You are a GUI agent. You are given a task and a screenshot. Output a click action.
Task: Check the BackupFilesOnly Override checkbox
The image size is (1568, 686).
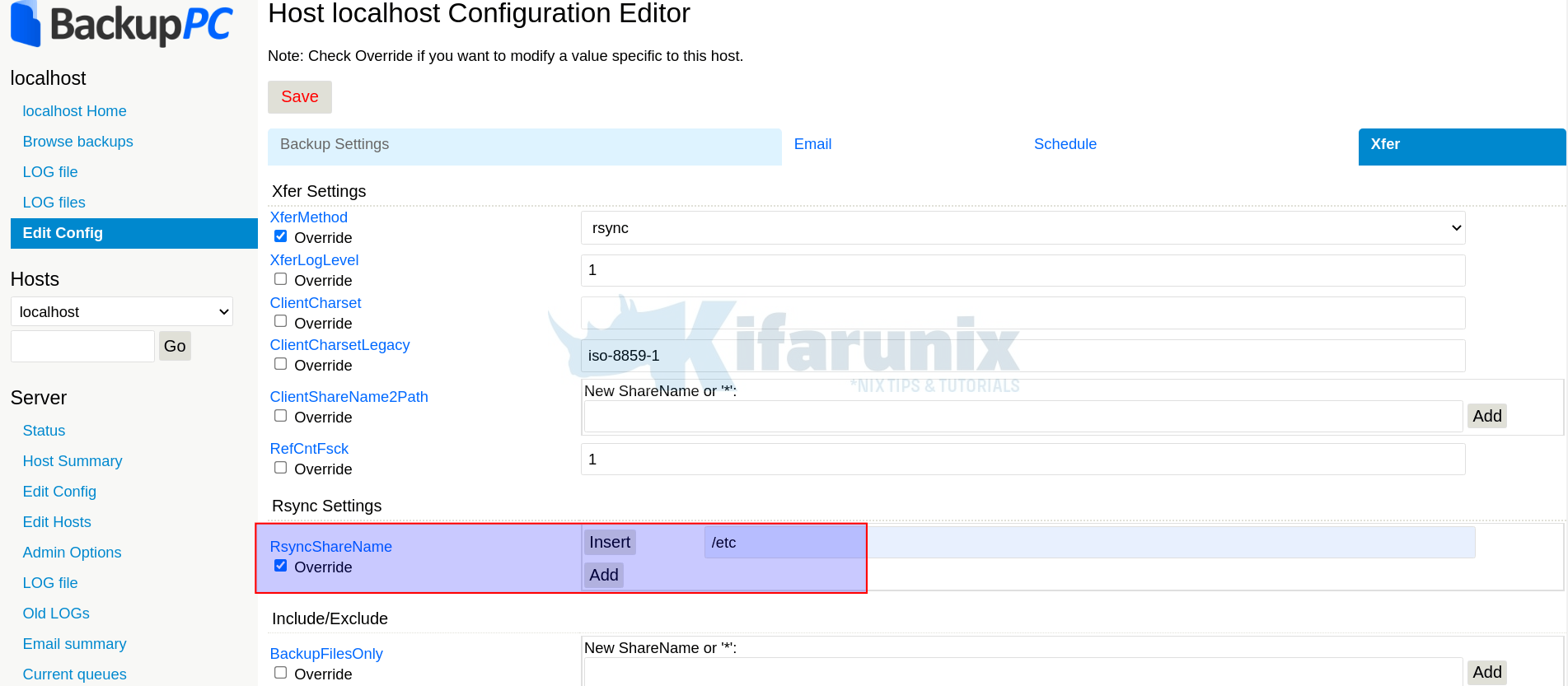click(x=281, y=673)
